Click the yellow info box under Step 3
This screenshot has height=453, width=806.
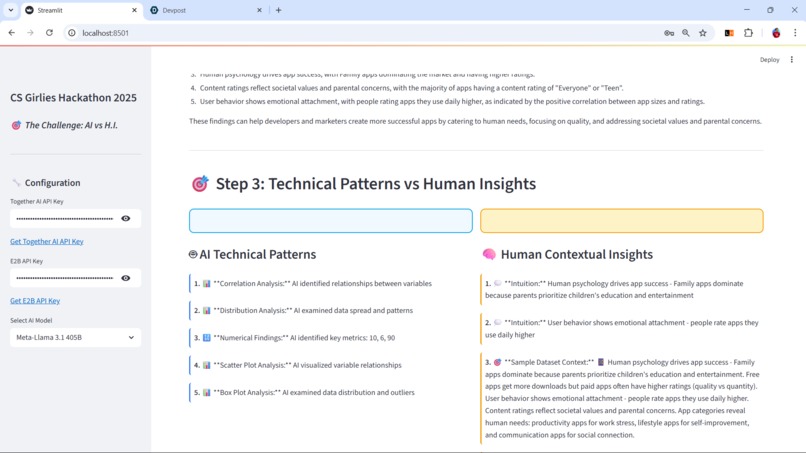click(x=622, y=221)
